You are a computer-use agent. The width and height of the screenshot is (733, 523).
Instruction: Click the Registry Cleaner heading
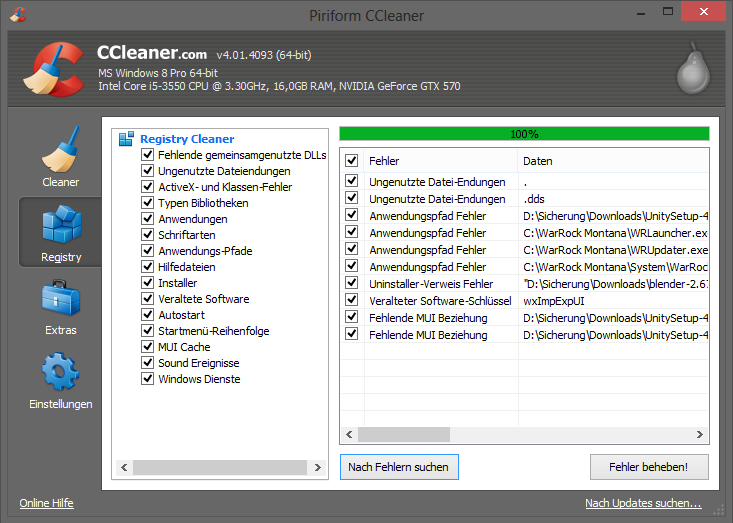pos(187,139)
